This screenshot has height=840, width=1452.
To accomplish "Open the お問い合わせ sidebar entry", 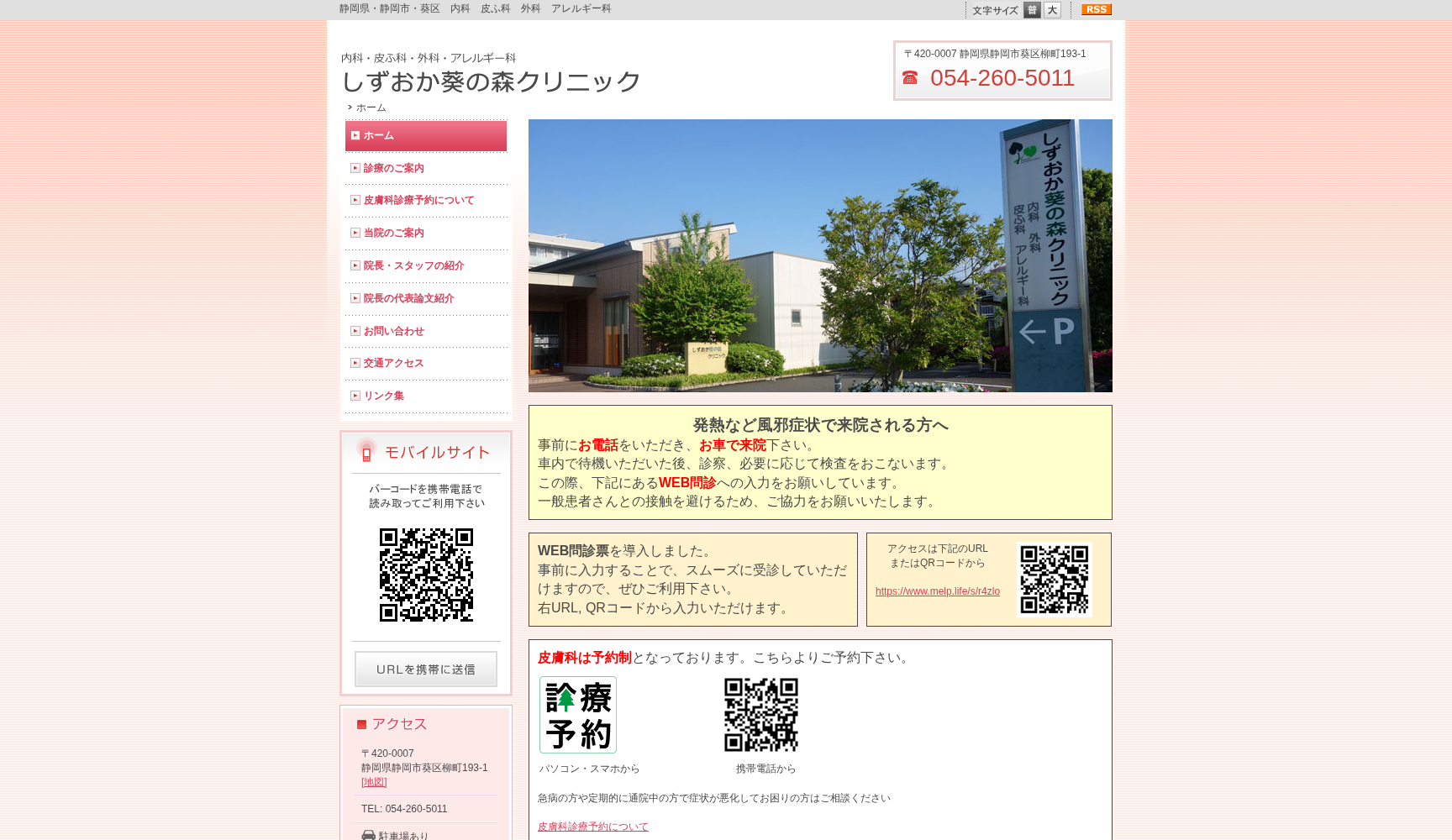I will coord(393,330).
